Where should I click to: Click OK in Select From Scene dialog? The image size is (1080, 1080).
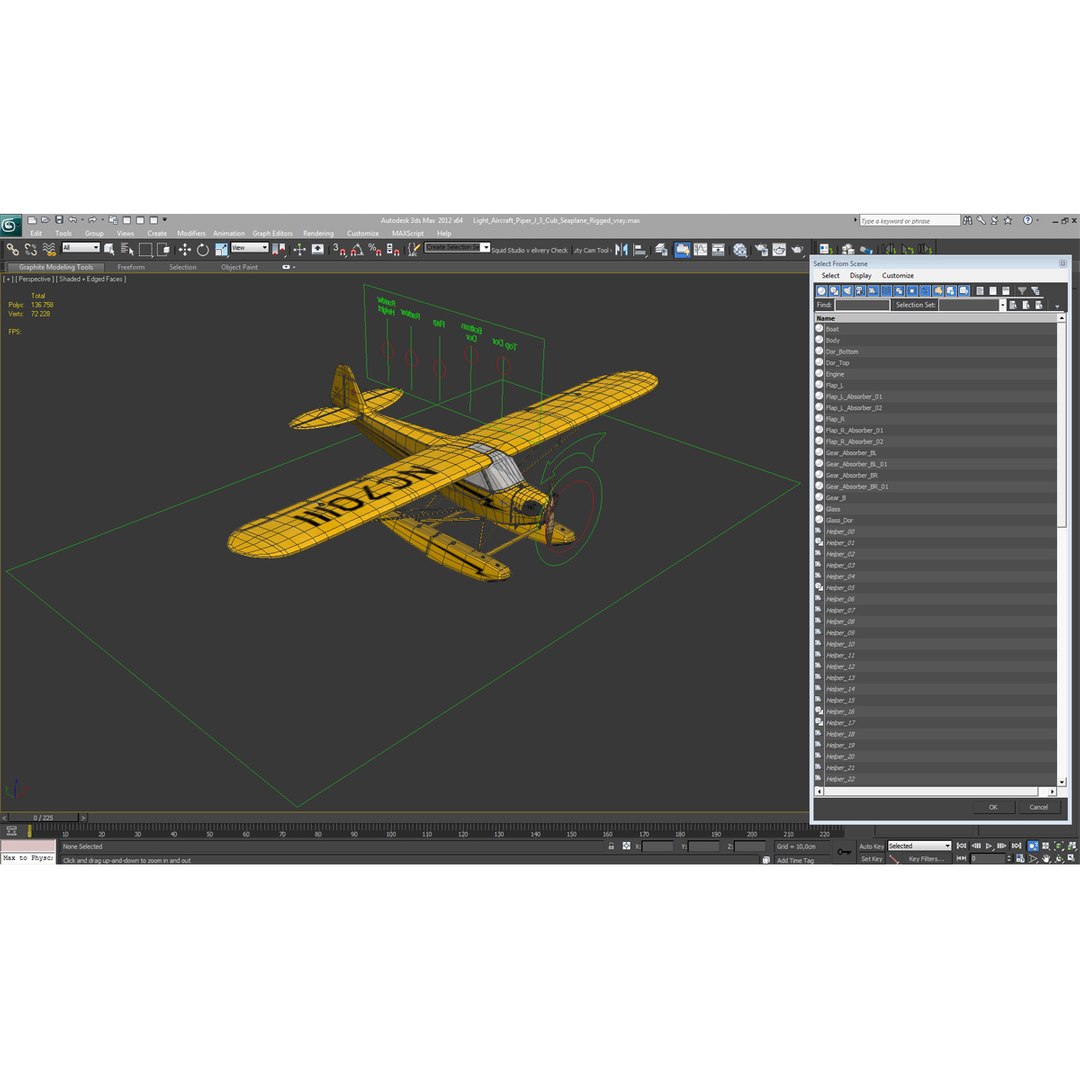[993, 807]
